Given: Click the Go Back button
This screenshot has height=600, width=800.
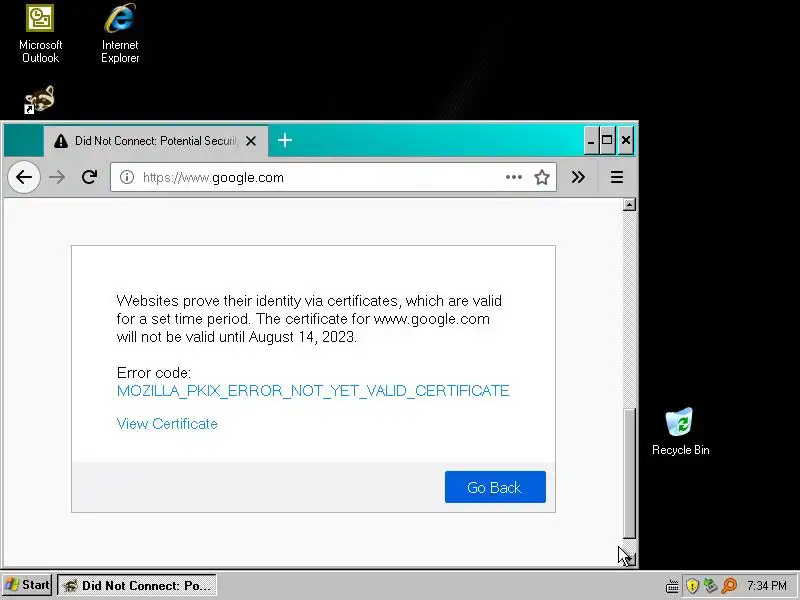Looking at the screenshot, I should pyautogui.click(x=495, y=487).
